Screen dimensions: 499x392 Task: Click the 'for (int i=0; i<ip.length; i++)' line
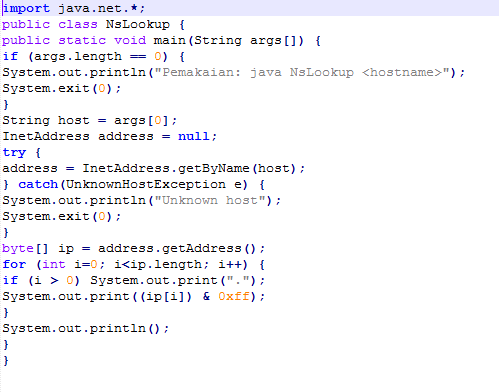tap(133, 264)
